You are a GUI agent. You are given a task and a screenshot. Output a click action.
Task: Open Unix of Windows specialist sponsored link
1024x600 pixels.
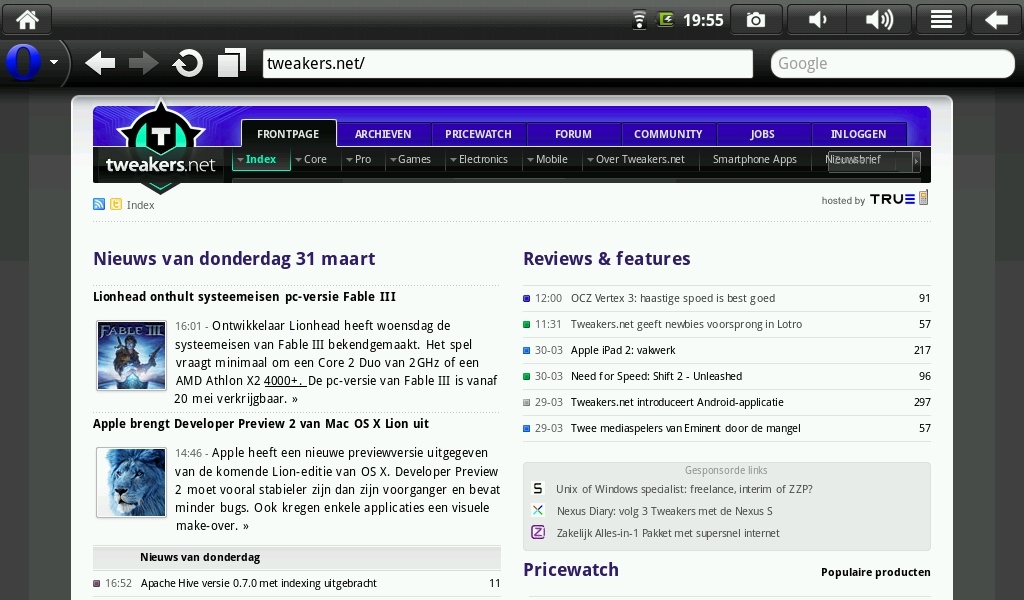coord(684,489)
